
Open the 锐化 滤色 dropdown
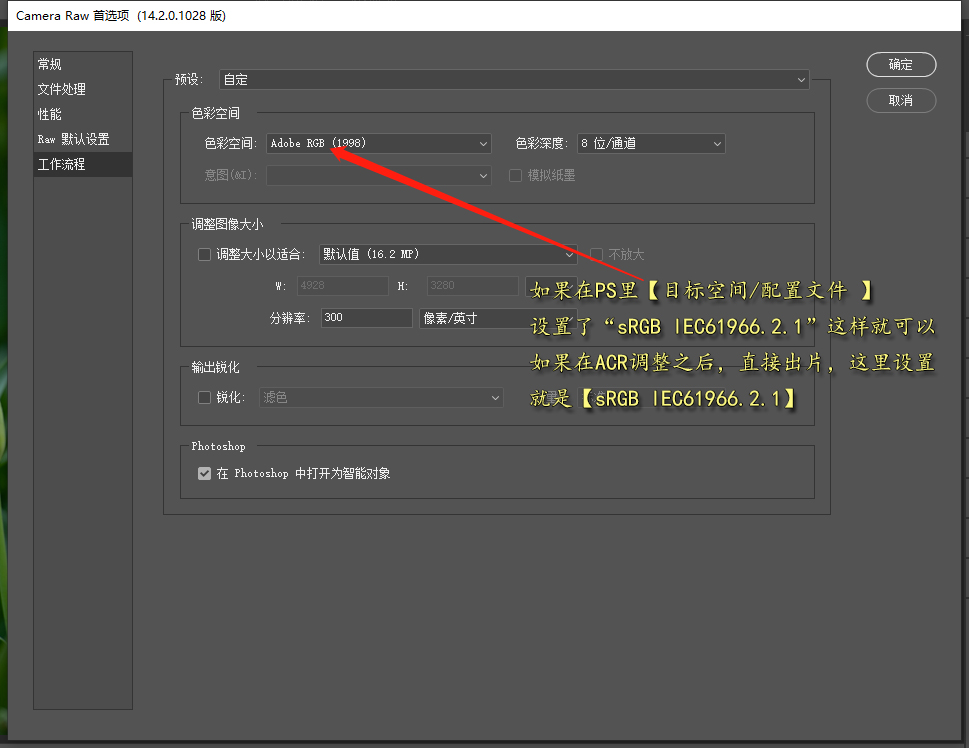381,397
